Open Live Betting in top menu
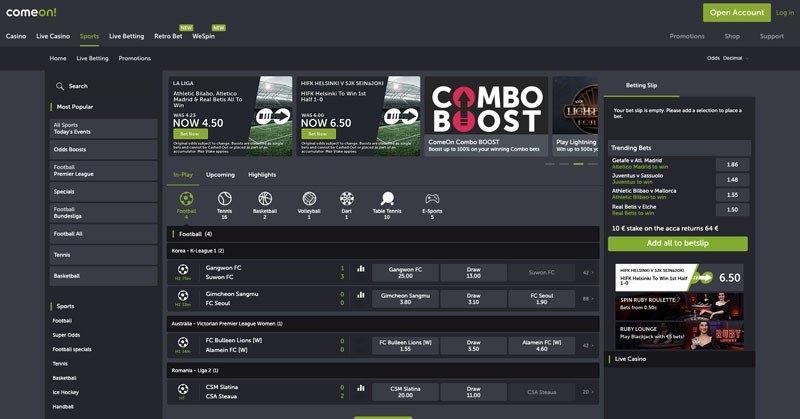Screen dimensions: 800x419 pyautogui.click(x=127, y=36)
